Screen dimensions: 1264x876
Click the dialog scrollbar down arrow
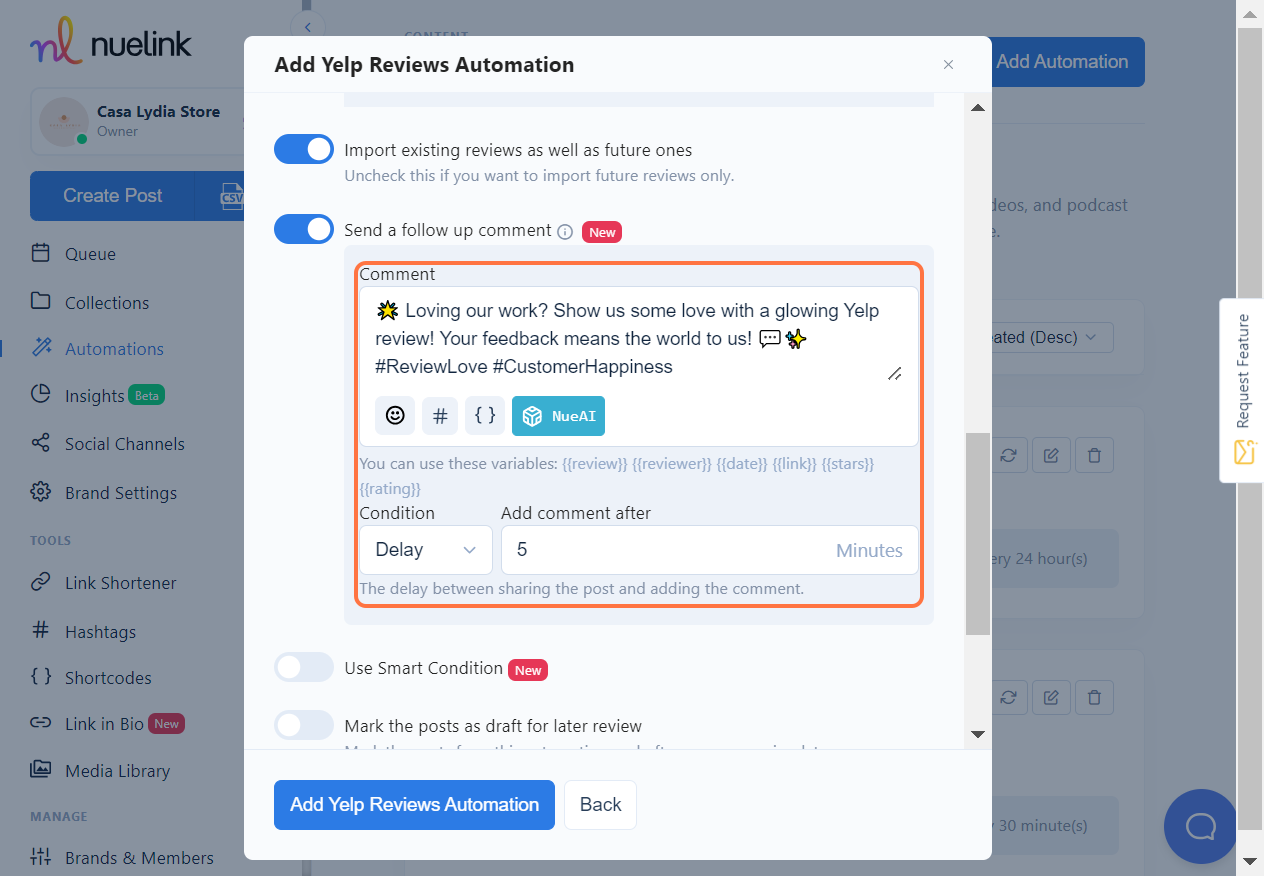click(x=978, y=734)
